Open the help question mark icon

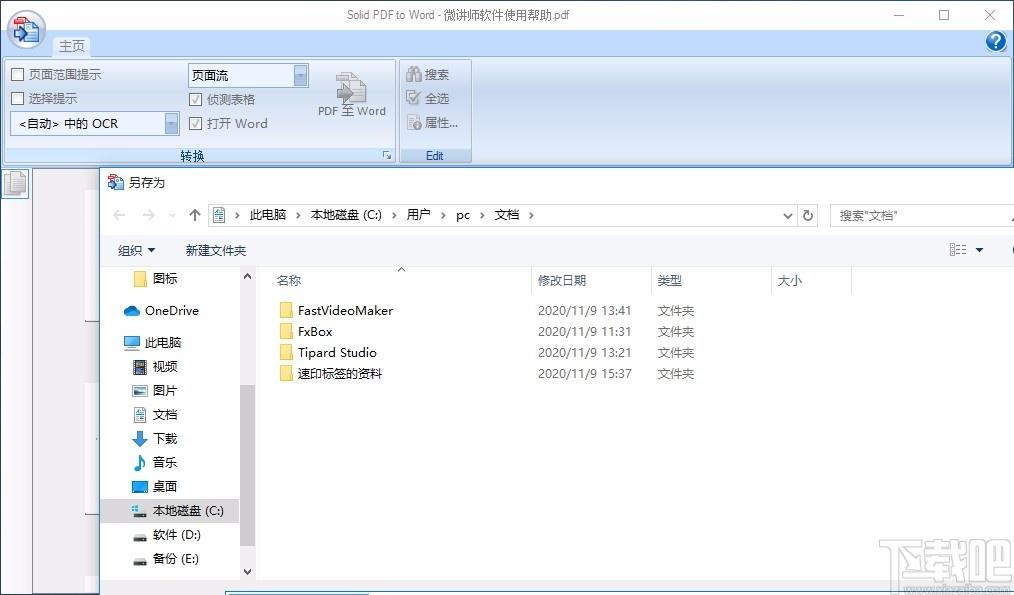995,41
